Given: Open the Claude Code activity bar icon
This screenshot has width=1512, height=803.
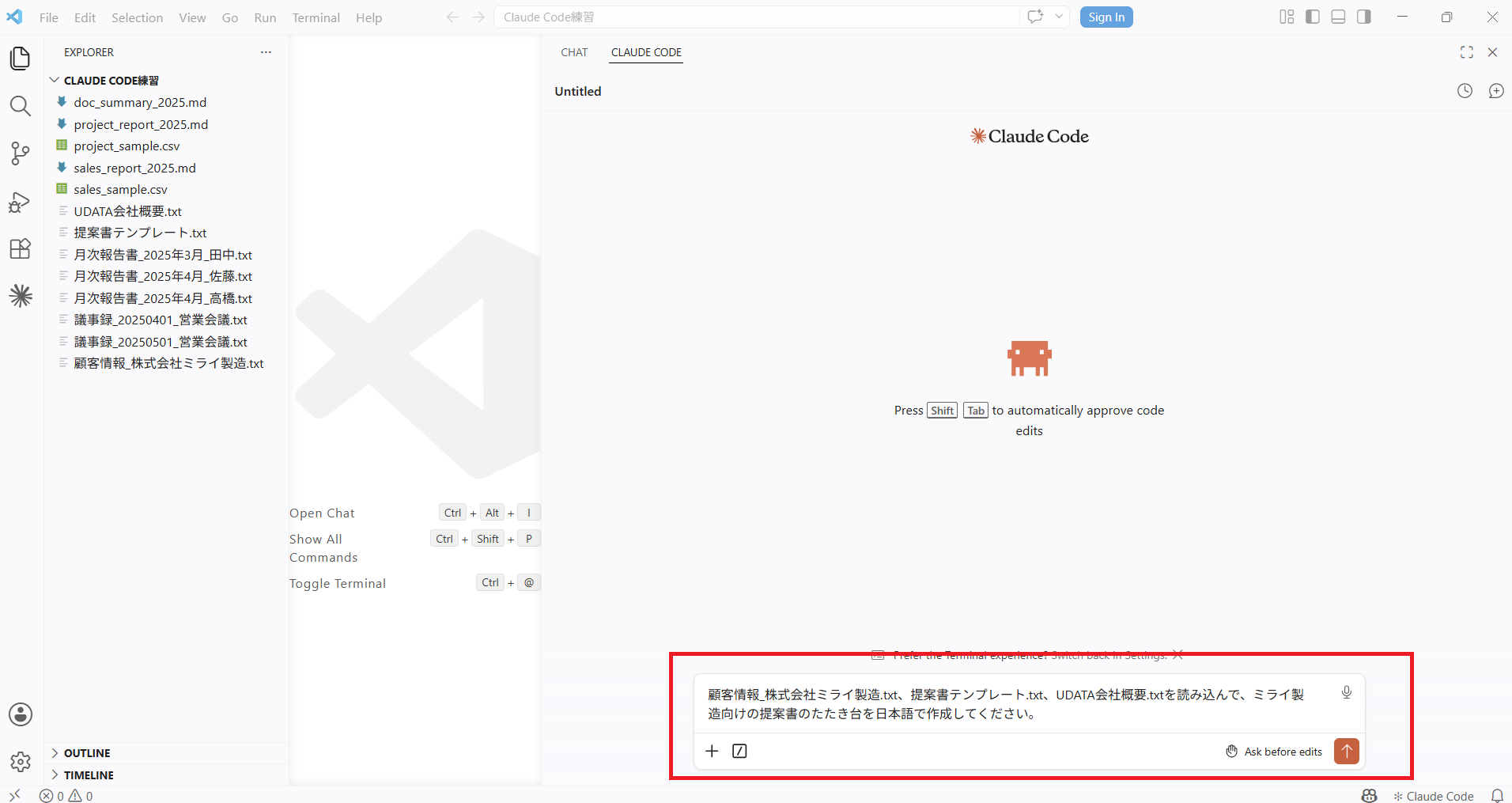Looking at the screenshot, I should pyautogui.click(x=21, y=296).
